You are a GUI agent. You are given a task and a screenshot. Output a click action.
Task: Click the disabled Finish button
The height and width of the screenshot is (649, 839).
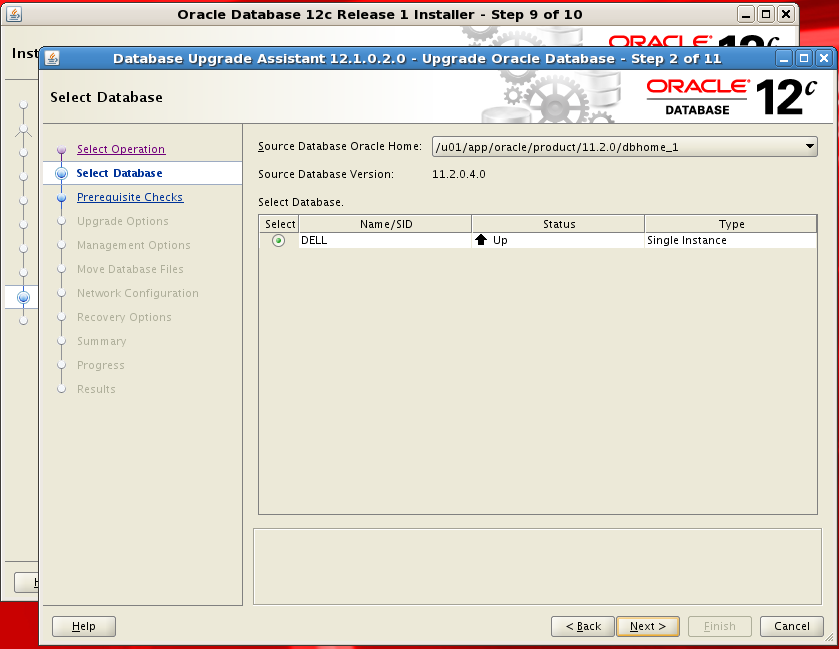[x=720, y=626]
